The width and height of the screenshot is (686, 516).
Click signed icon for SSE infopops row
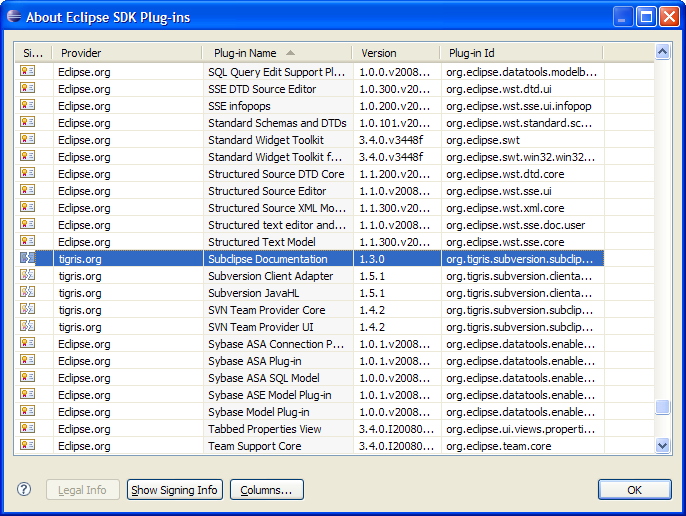point(28,105)
